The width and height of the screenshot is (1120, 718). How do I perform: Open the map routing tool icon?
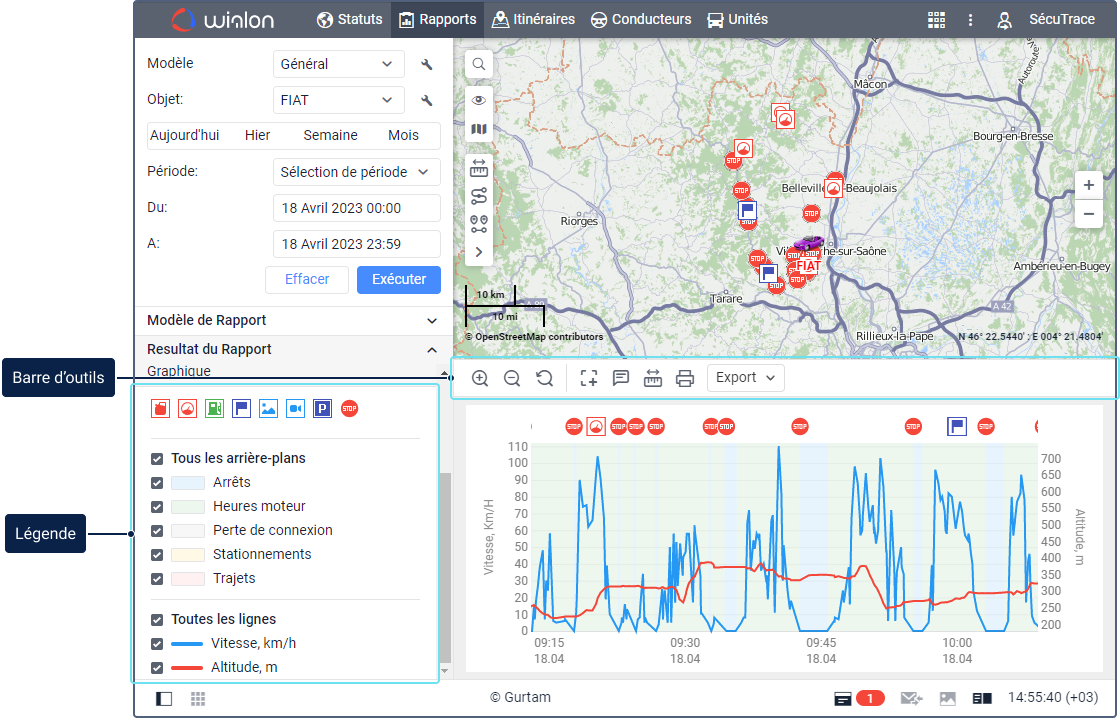[x=479, y=195]
